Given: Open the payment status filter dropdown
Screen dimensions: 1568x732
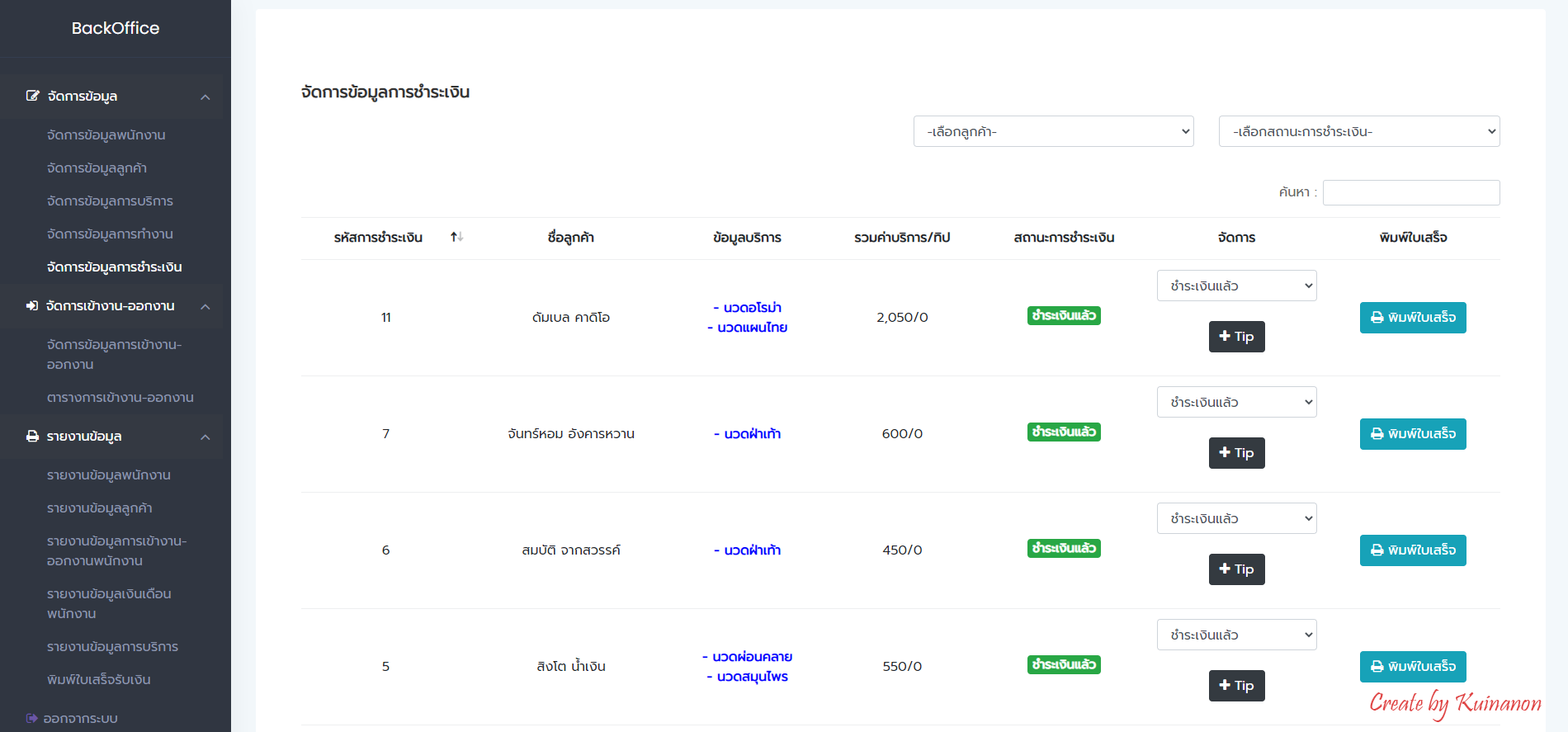Looking at the screenshot, I should coord(1358,132).
